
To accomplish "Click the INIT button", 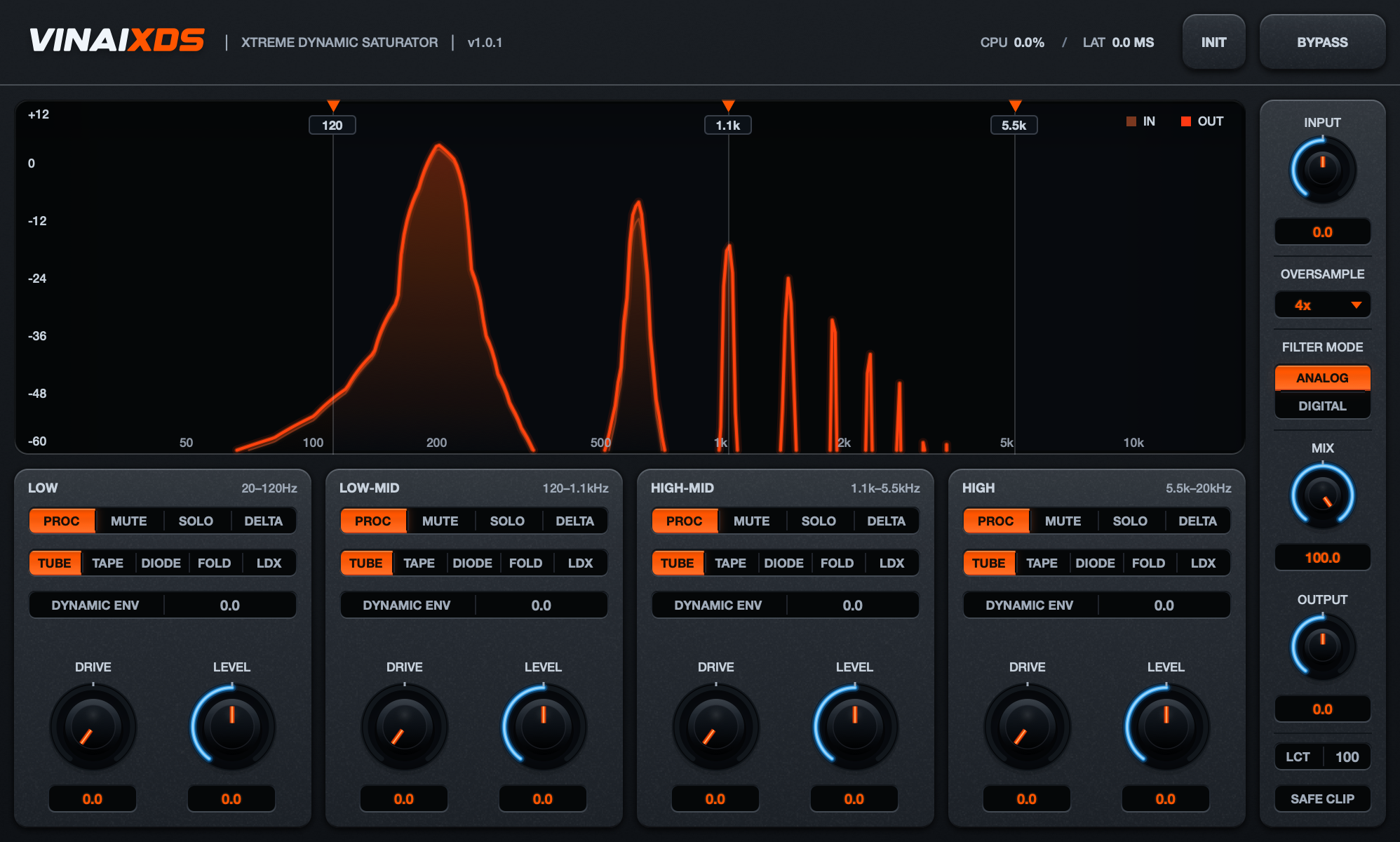I will [x=1214, y=42].
